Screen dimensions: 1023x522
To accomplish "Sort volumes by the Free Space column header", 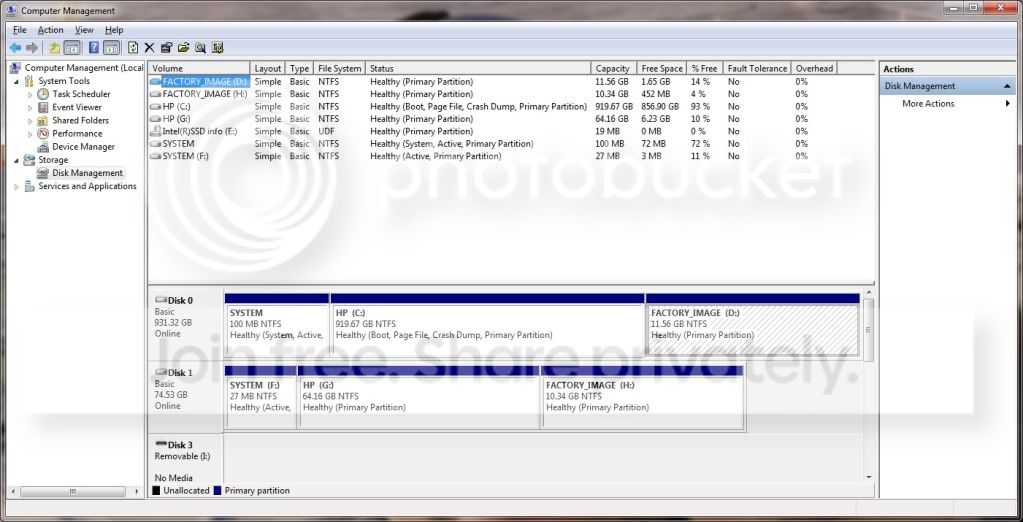I will click(x=662, y=69).
